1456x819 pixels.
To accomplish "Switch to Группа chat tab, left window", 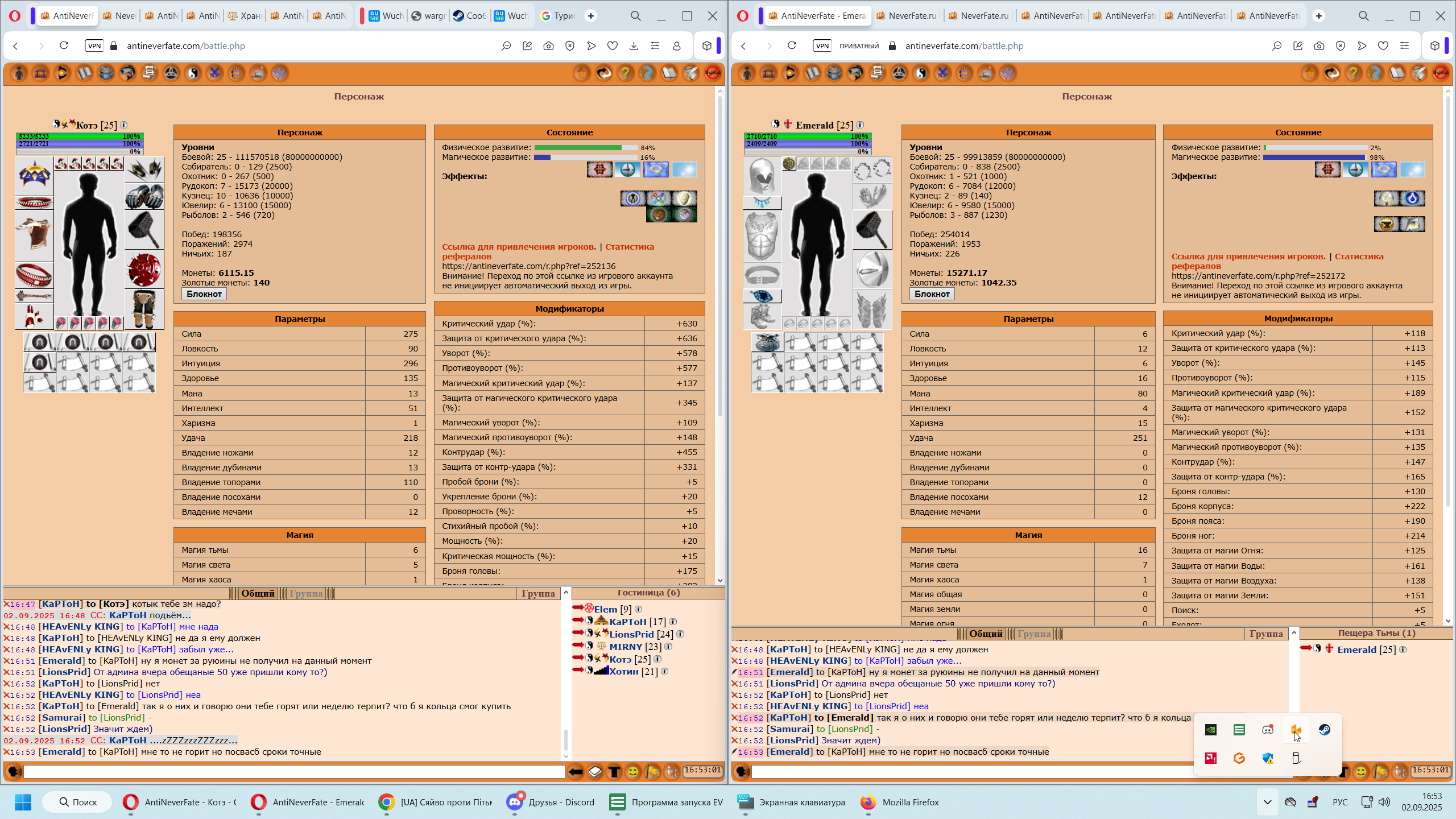I will click(306, 593).
